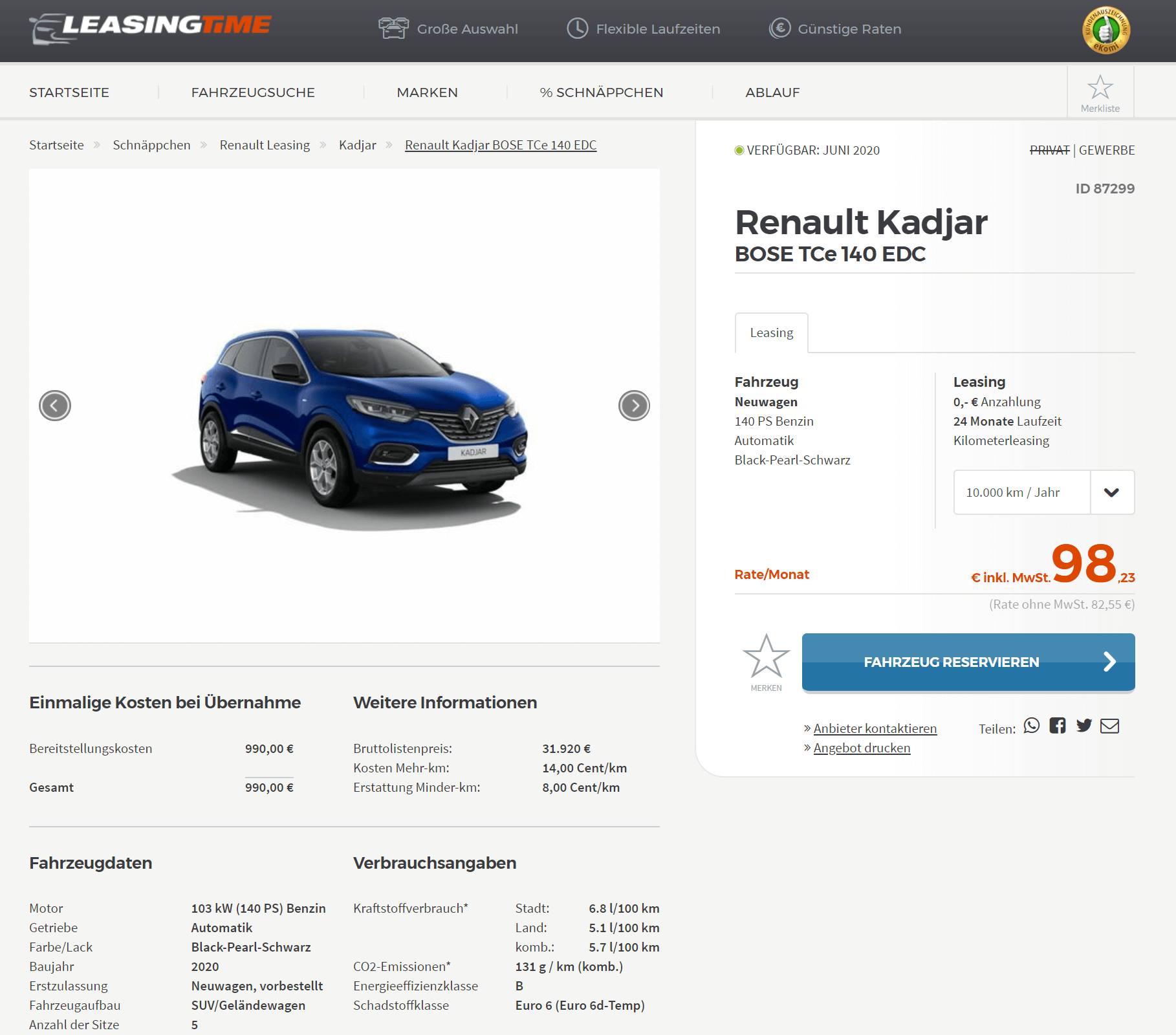
Task: Click Kosten Mehr-km value 14,00 Cent/km
Action: point(584,768)
